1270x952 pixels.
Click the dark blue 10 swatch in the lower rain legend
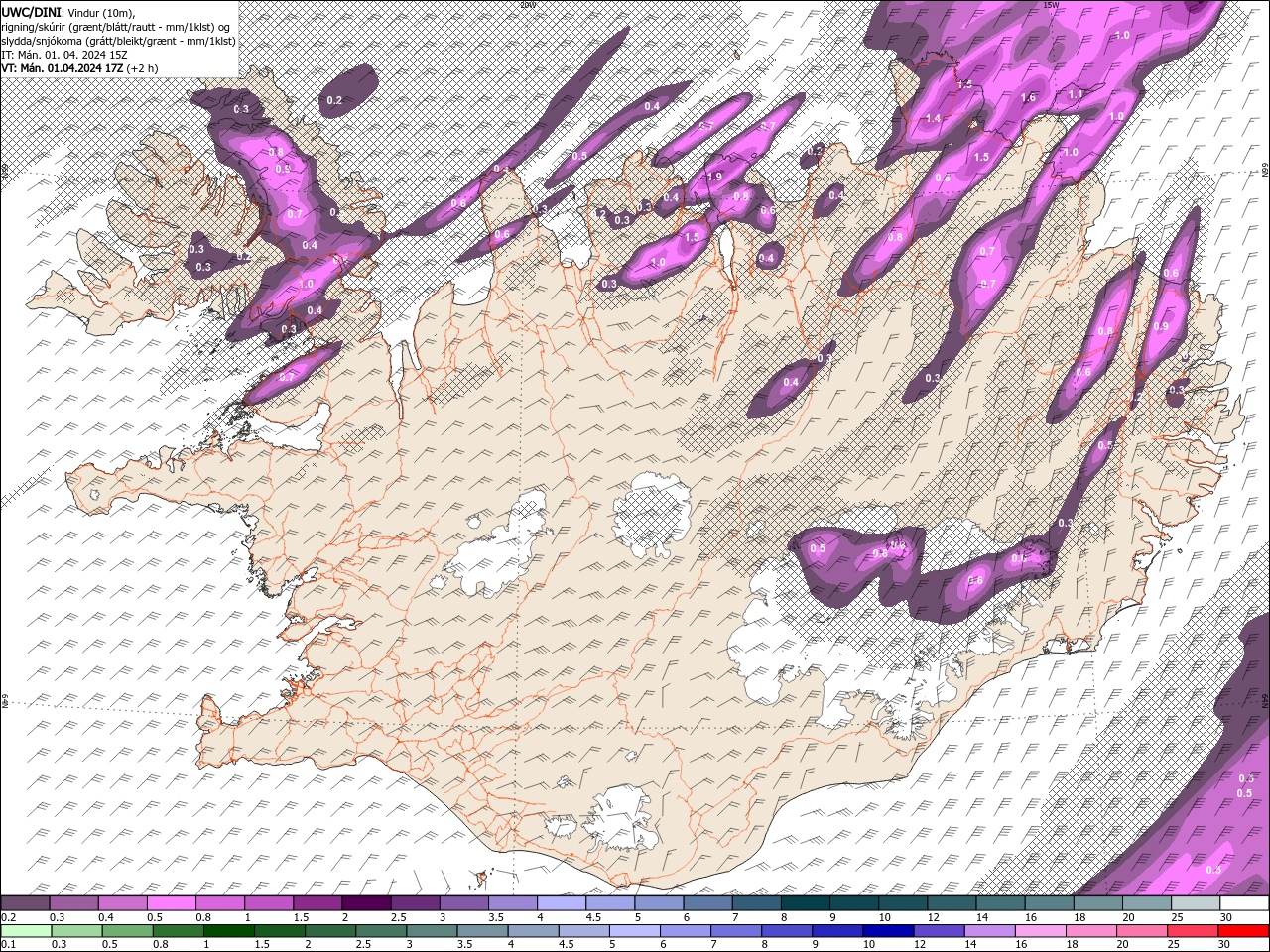point(886,930)
